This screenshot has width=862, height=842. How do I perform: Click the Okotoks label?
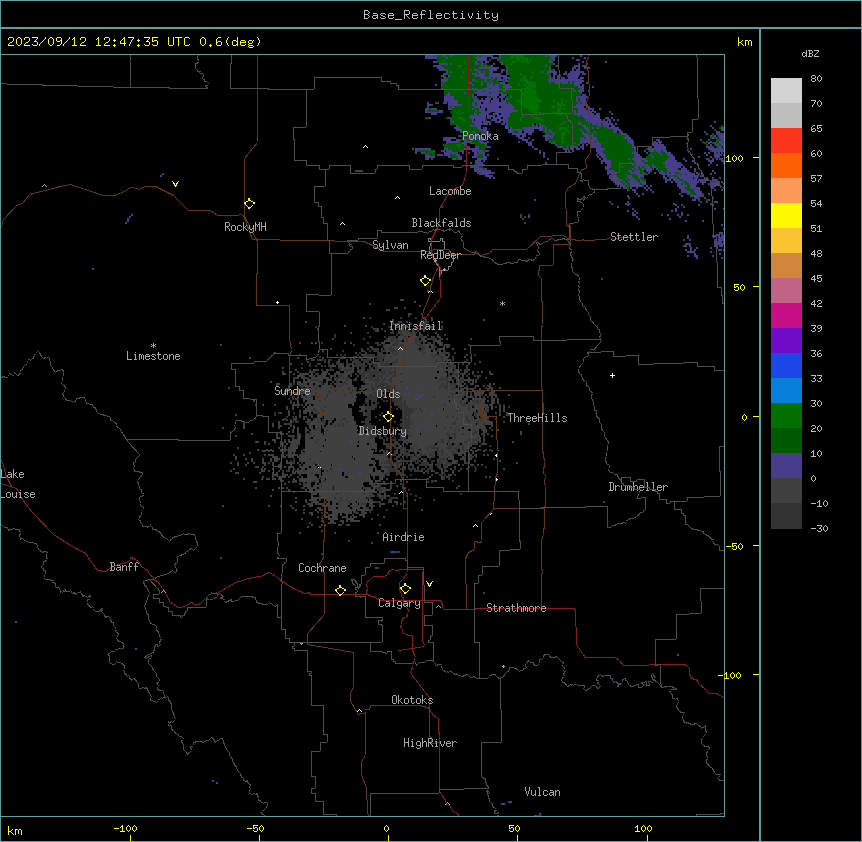click(412, 700)
